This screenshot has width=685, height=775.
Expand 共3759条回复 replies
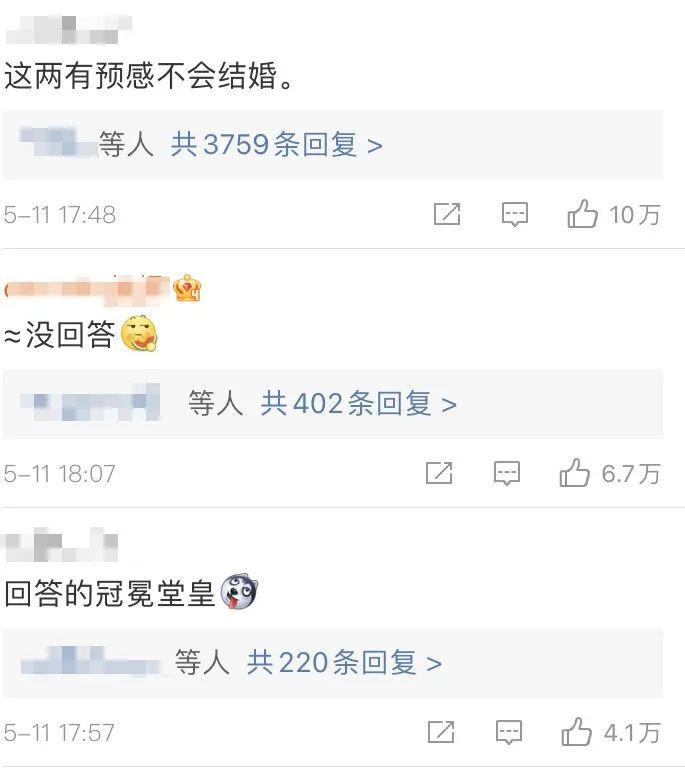point(276,144)
